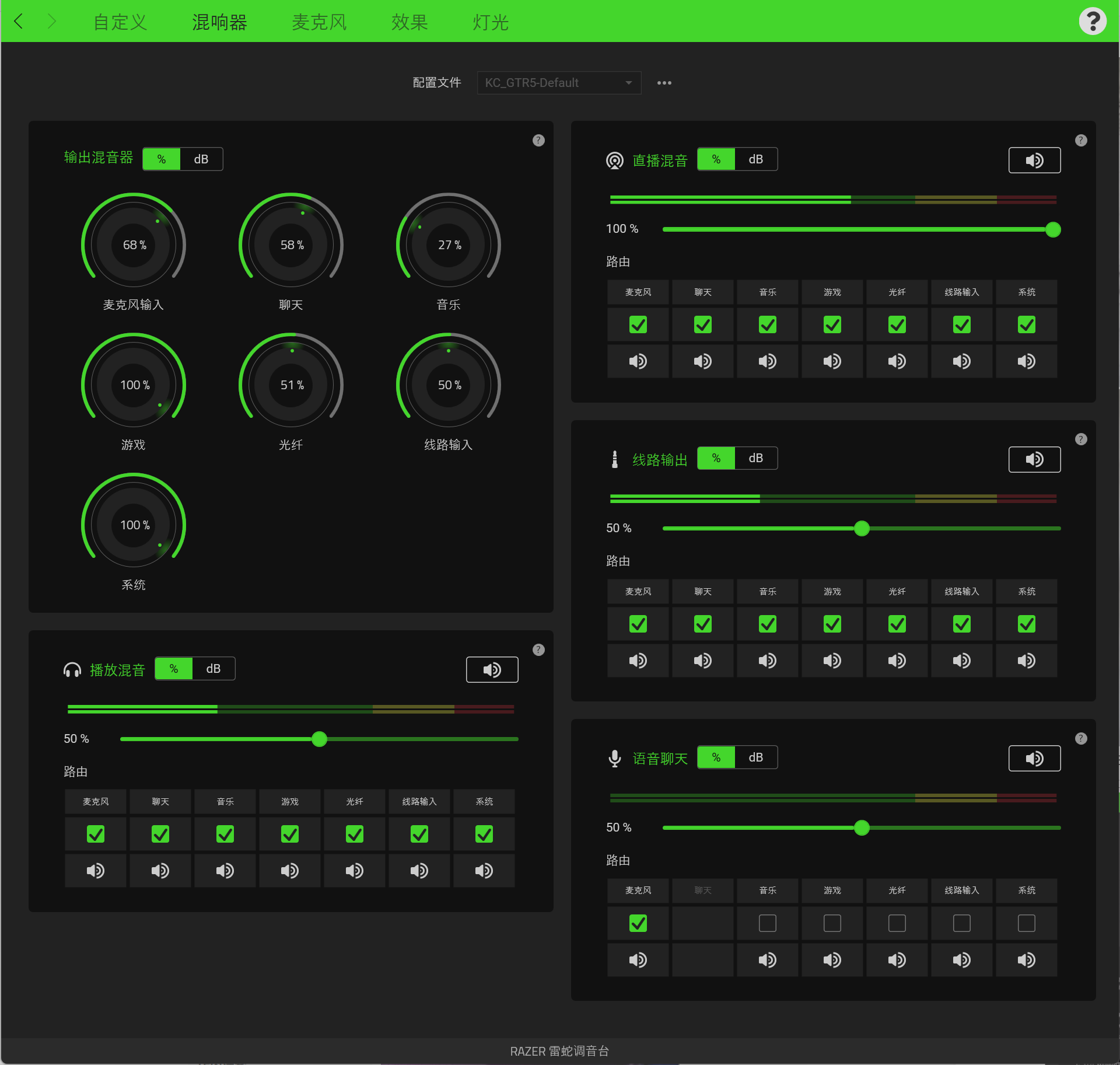This screenshot has width=1120, height=1065.
Task: Mute the 播放混音 playback mix output
Action: click(491, 670)
